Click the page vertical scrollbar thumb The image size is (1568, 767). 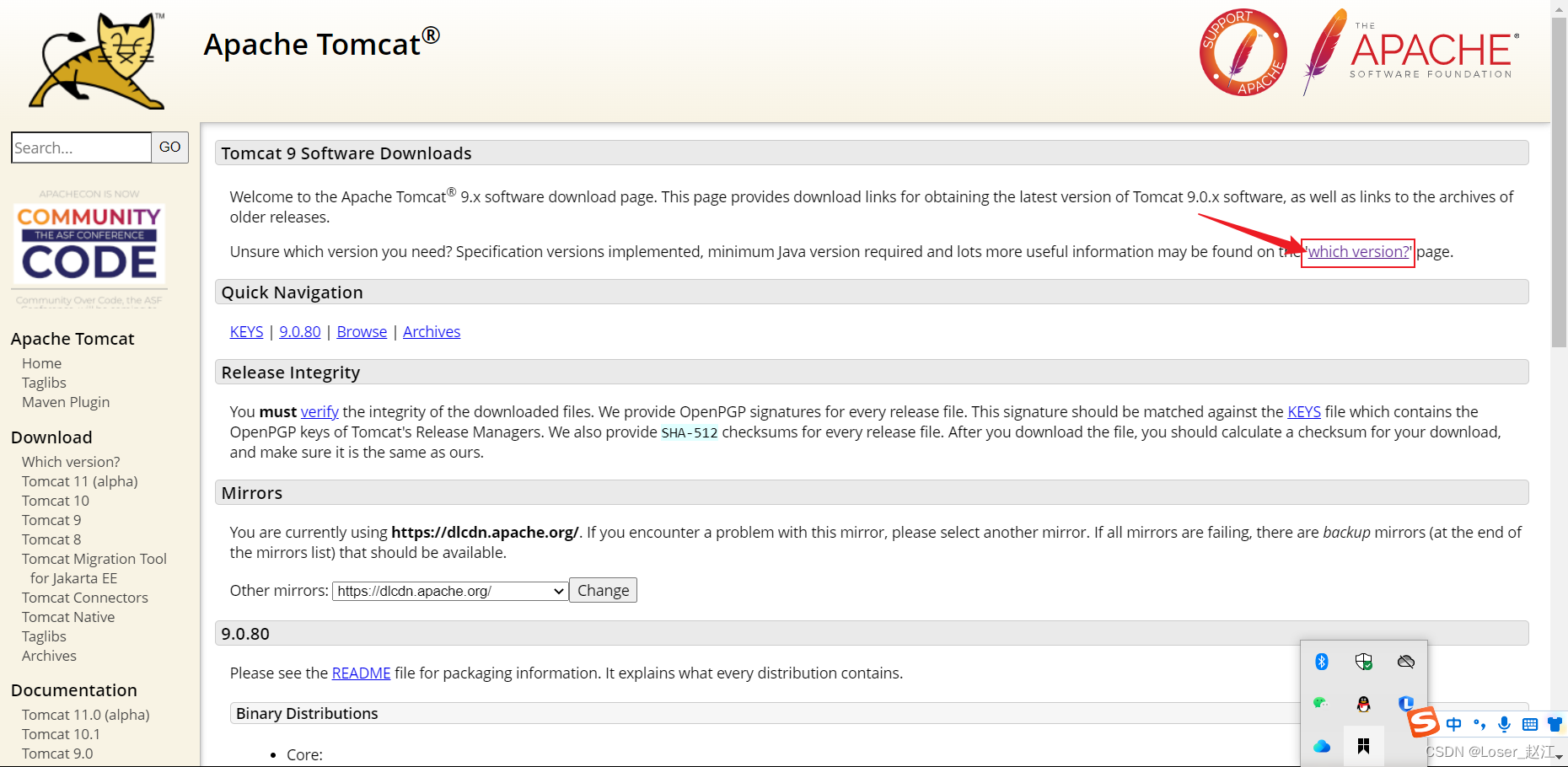pyautogui.click(x=1559, y=180)
